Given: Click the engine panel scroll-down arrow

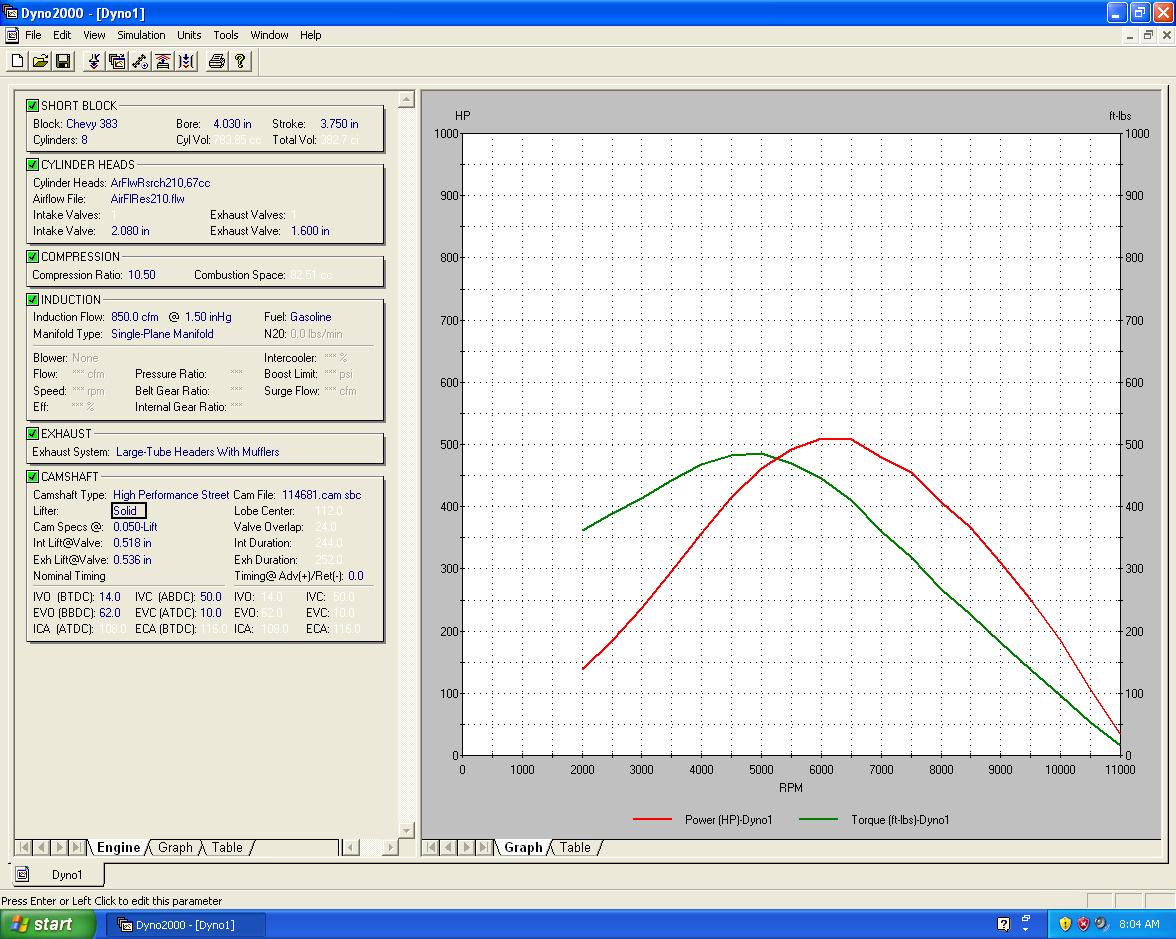Looking at the screenshot, I should click(406, 830).
